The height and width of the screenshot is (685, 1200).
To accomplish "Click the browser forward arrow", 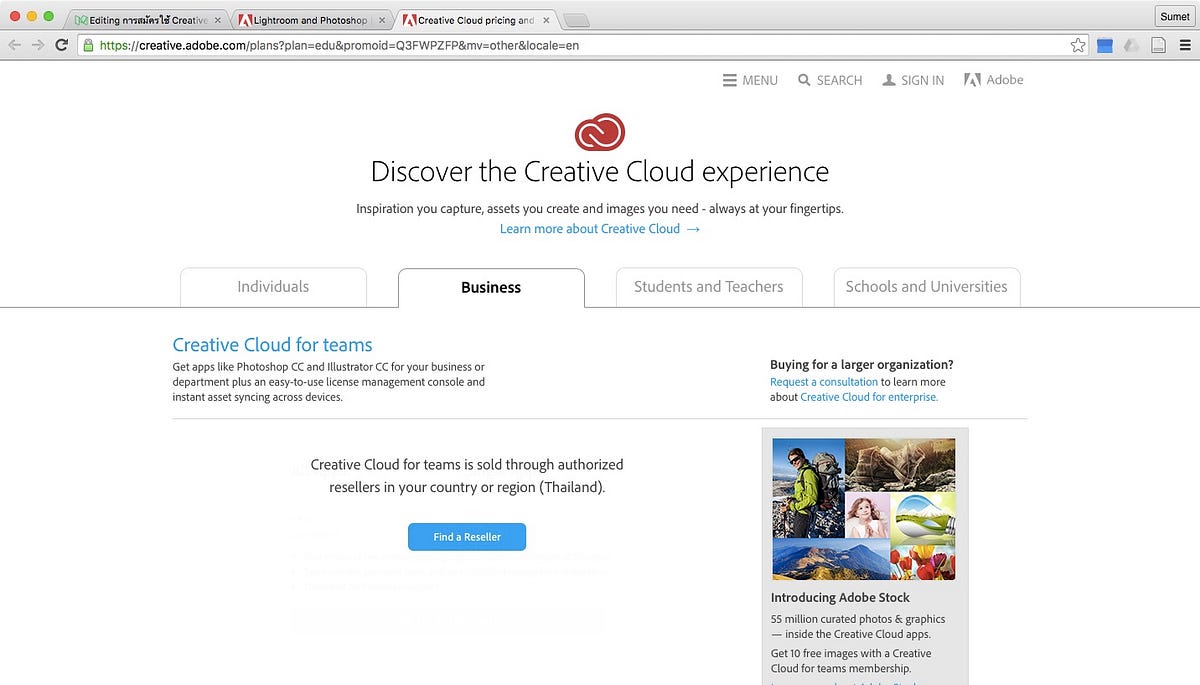I will pos(38,45).
